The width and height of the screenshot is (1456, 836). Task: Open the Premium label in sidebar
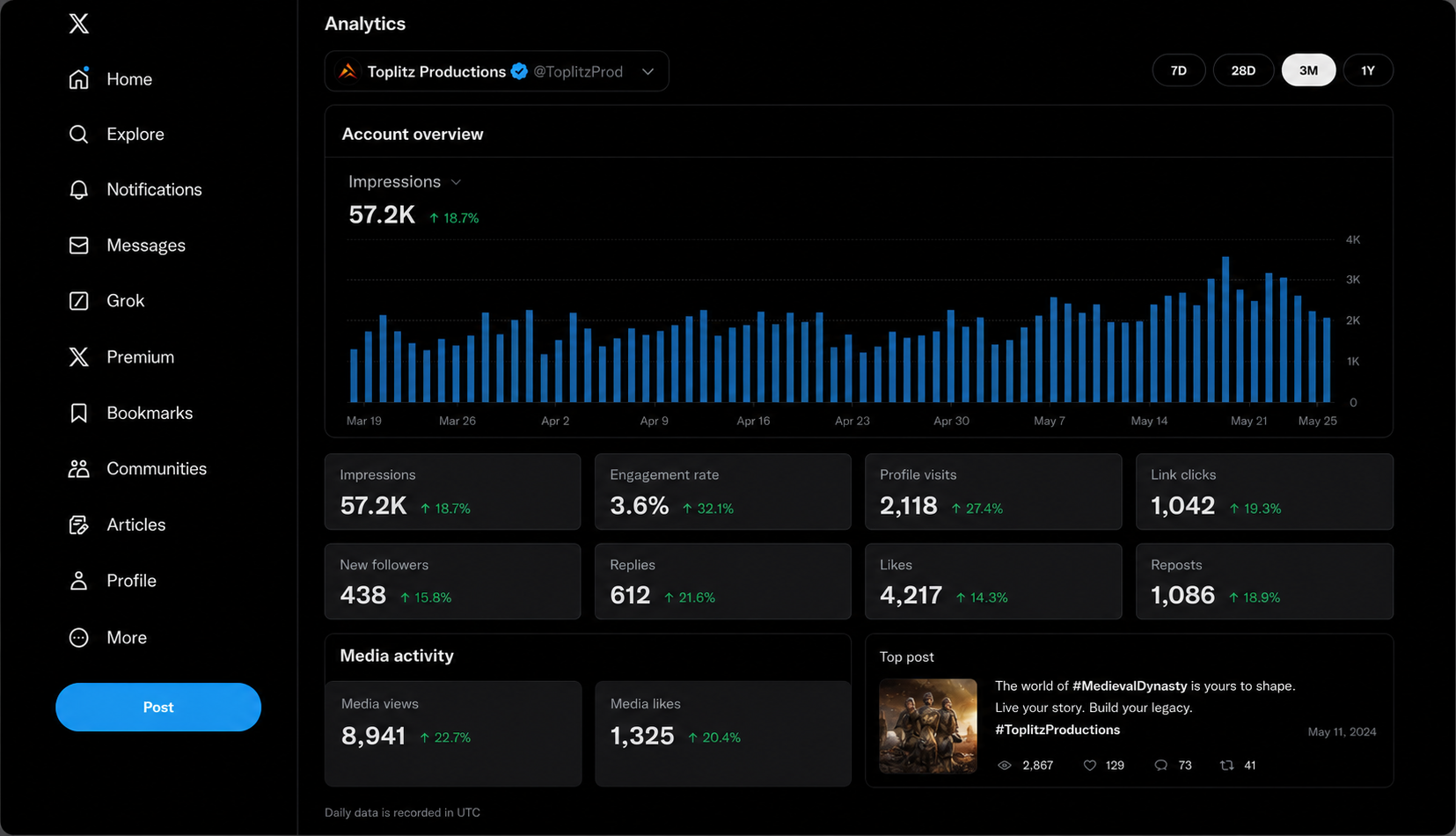[x=141, y=356]
